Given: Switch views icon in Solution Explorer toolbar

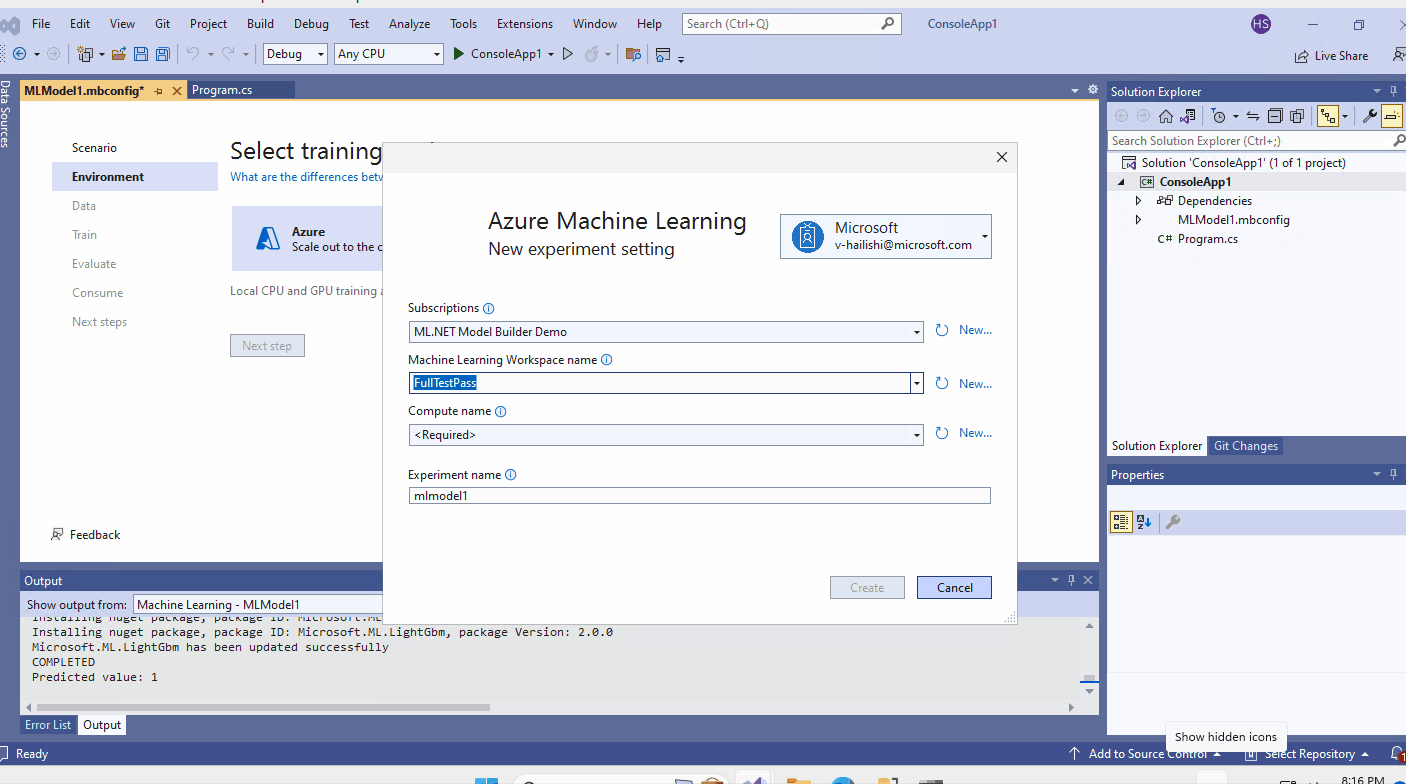Looking at the screenshot, I should click(1186, 116).
